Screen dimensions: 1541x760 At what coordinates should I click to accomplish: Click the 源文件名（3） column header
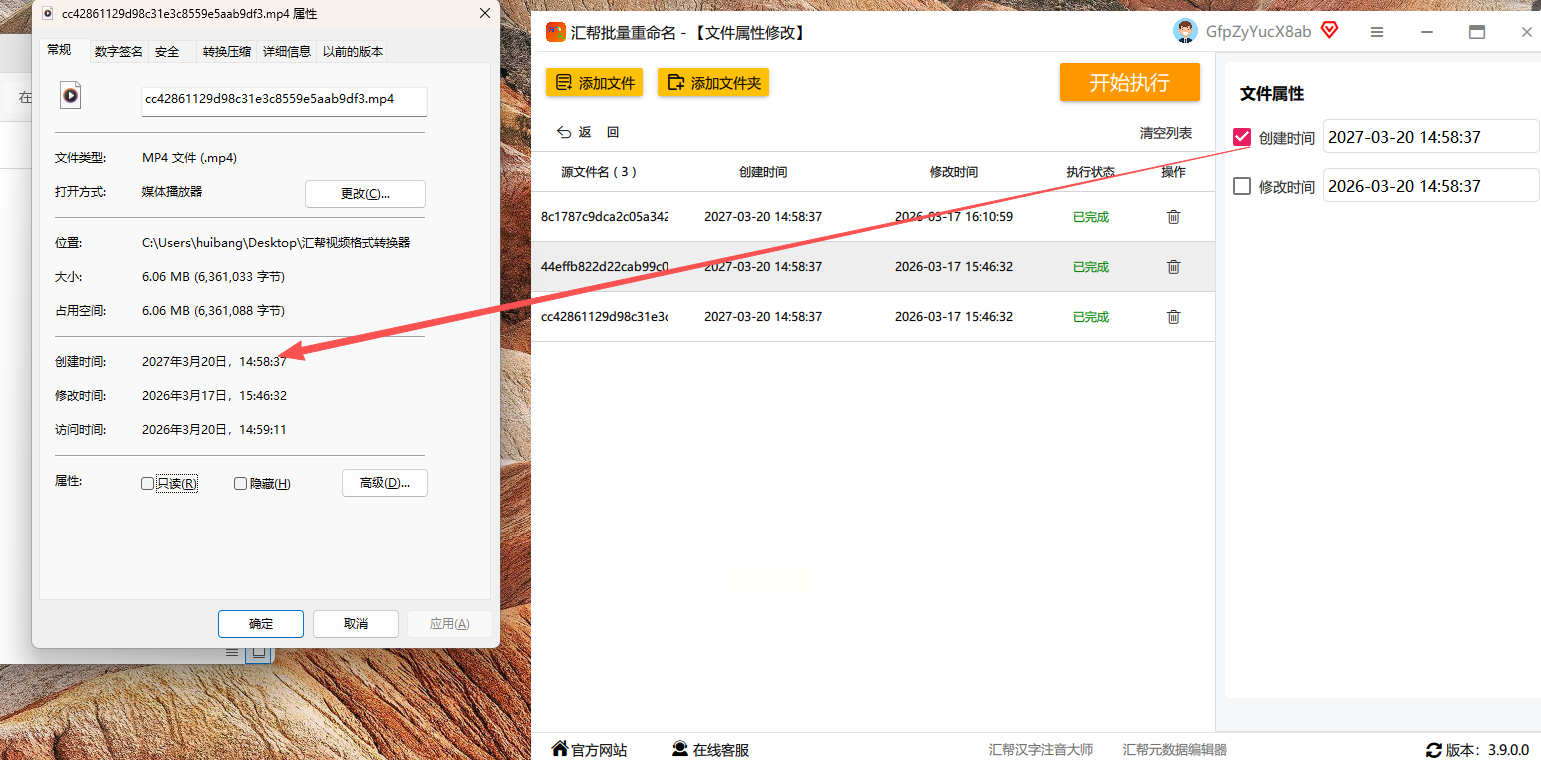click(599, 172)
